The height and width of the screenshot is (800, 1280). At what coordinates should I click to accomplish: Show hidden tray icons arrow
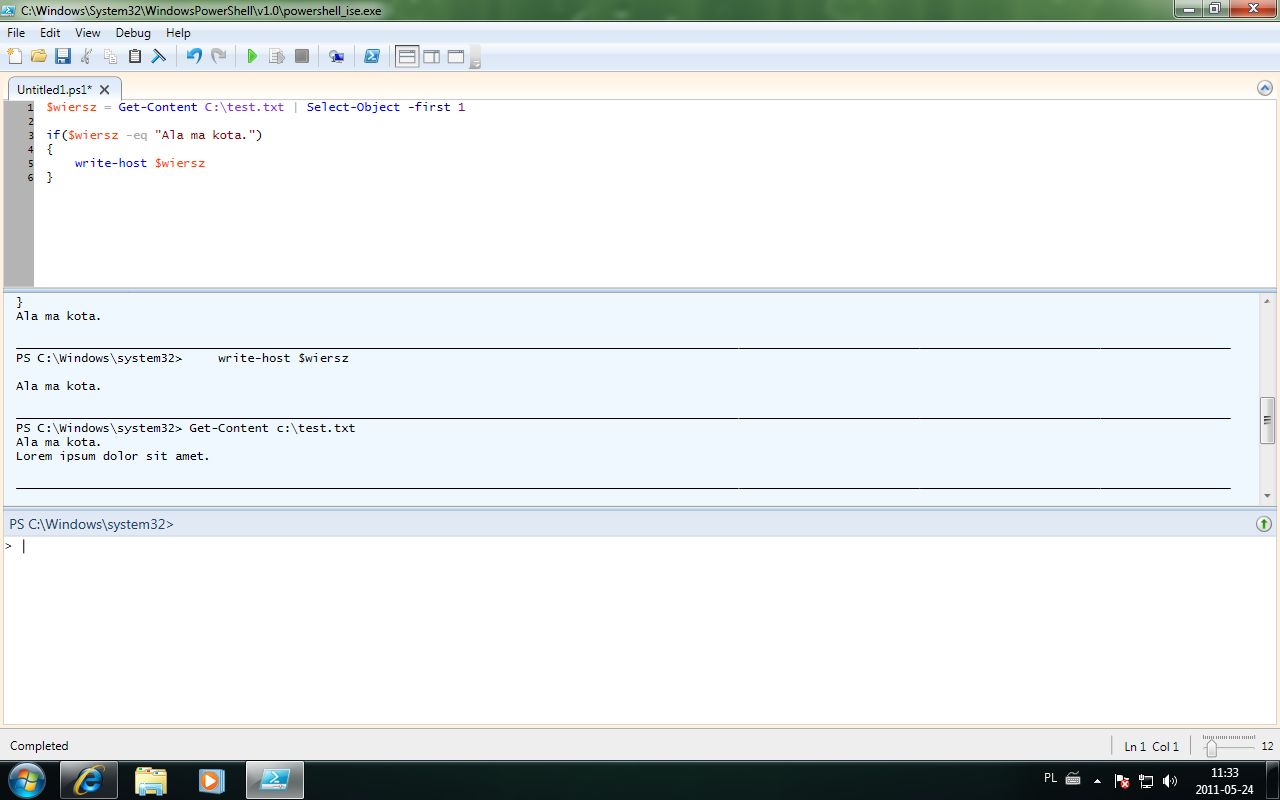coord(1097,780)
